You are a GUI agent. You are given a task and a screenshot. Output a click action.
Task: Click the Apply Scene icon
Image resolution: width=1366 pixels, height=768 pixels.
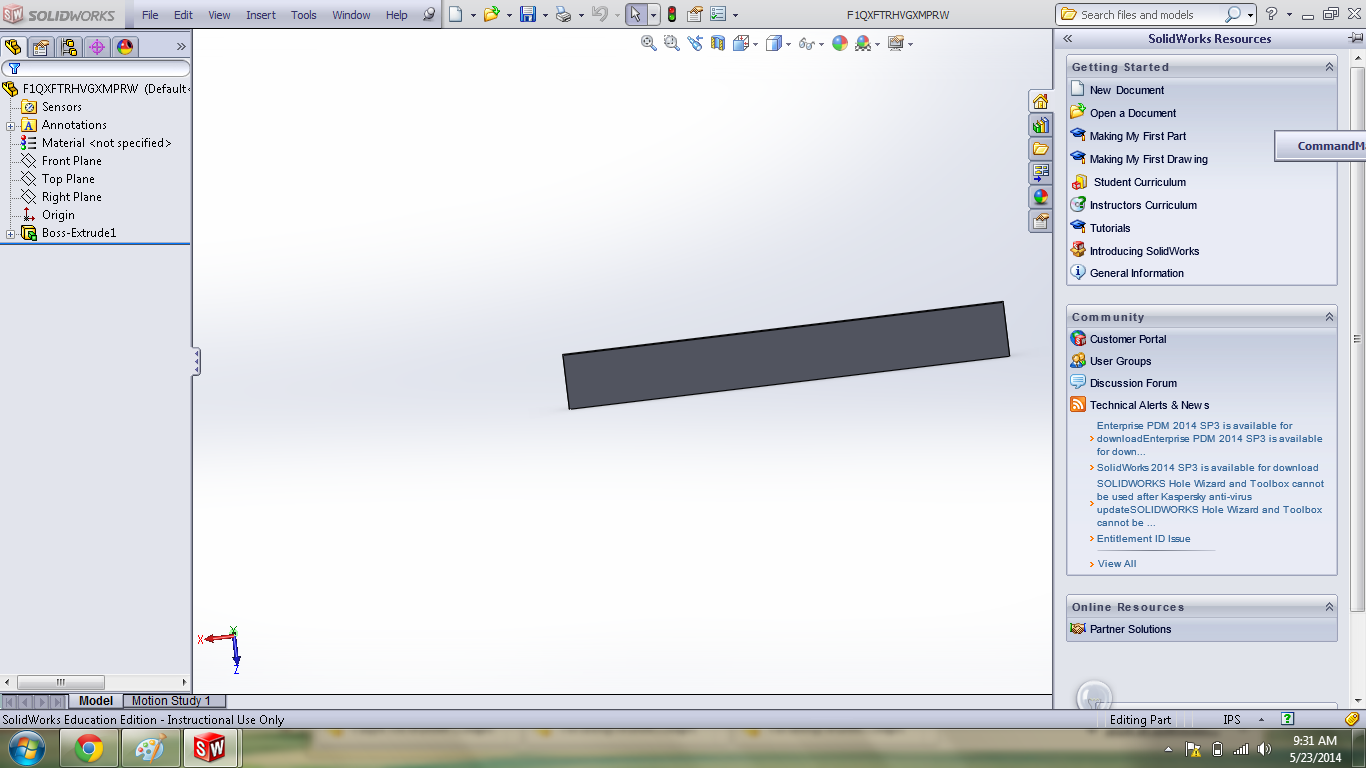pos(863,43)
